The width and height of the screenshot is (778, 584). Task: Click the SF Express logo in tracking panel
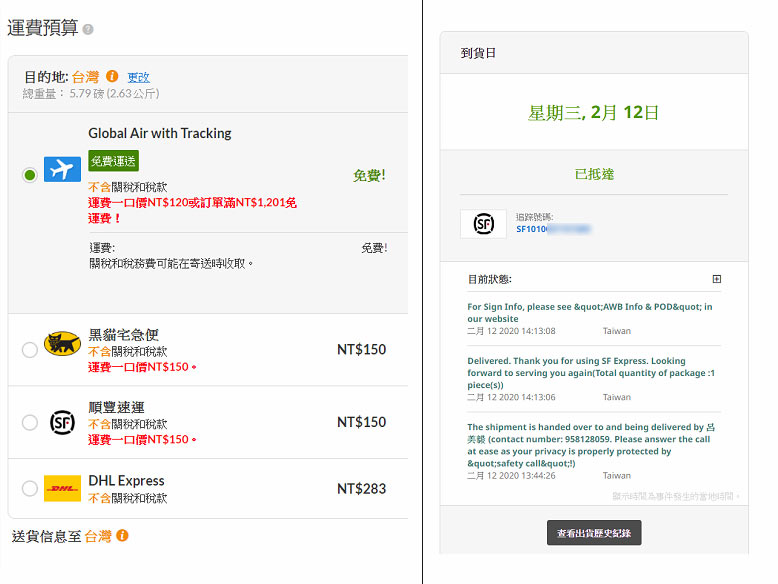pyautogui.click(x=483, y=224)
